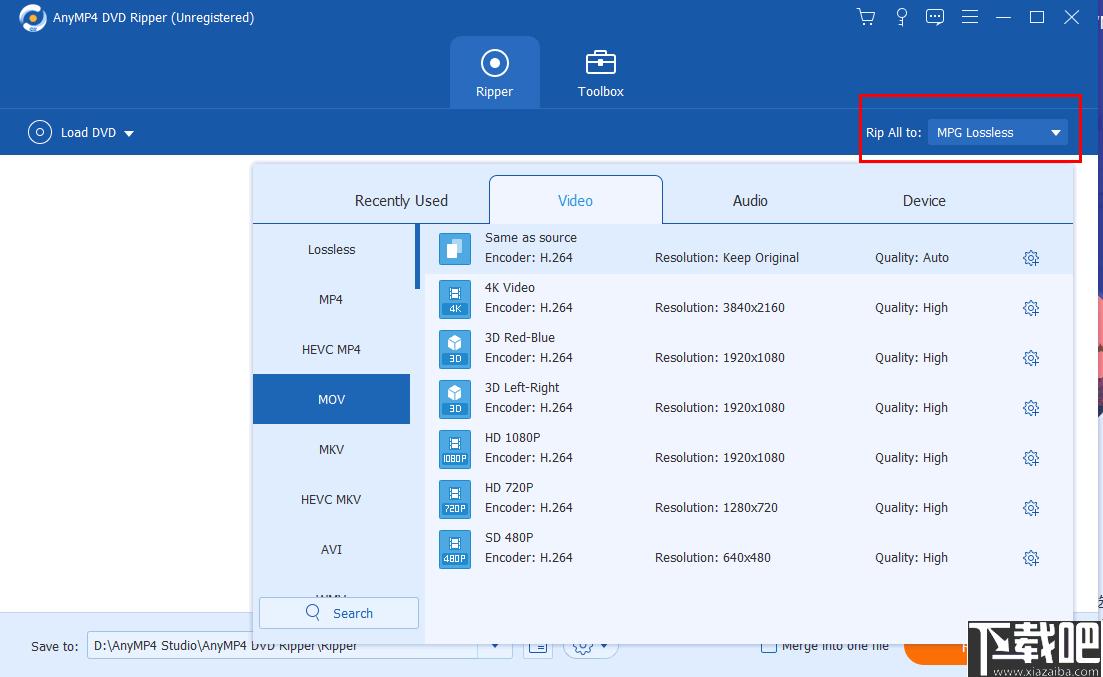Viewport: 1103px width, 677px height.
Task: Open settings gear for 3D Left-Right
Action: (x=1031, y=408)
